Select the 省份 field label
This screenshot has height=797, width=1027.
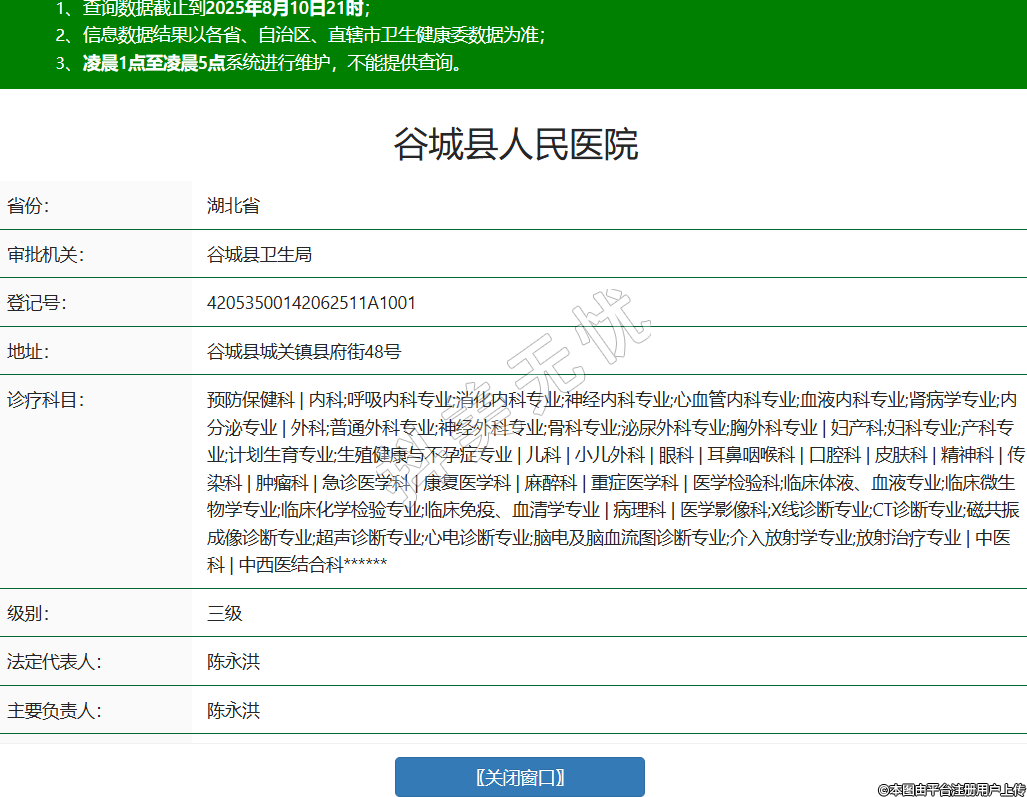[28, 206]
